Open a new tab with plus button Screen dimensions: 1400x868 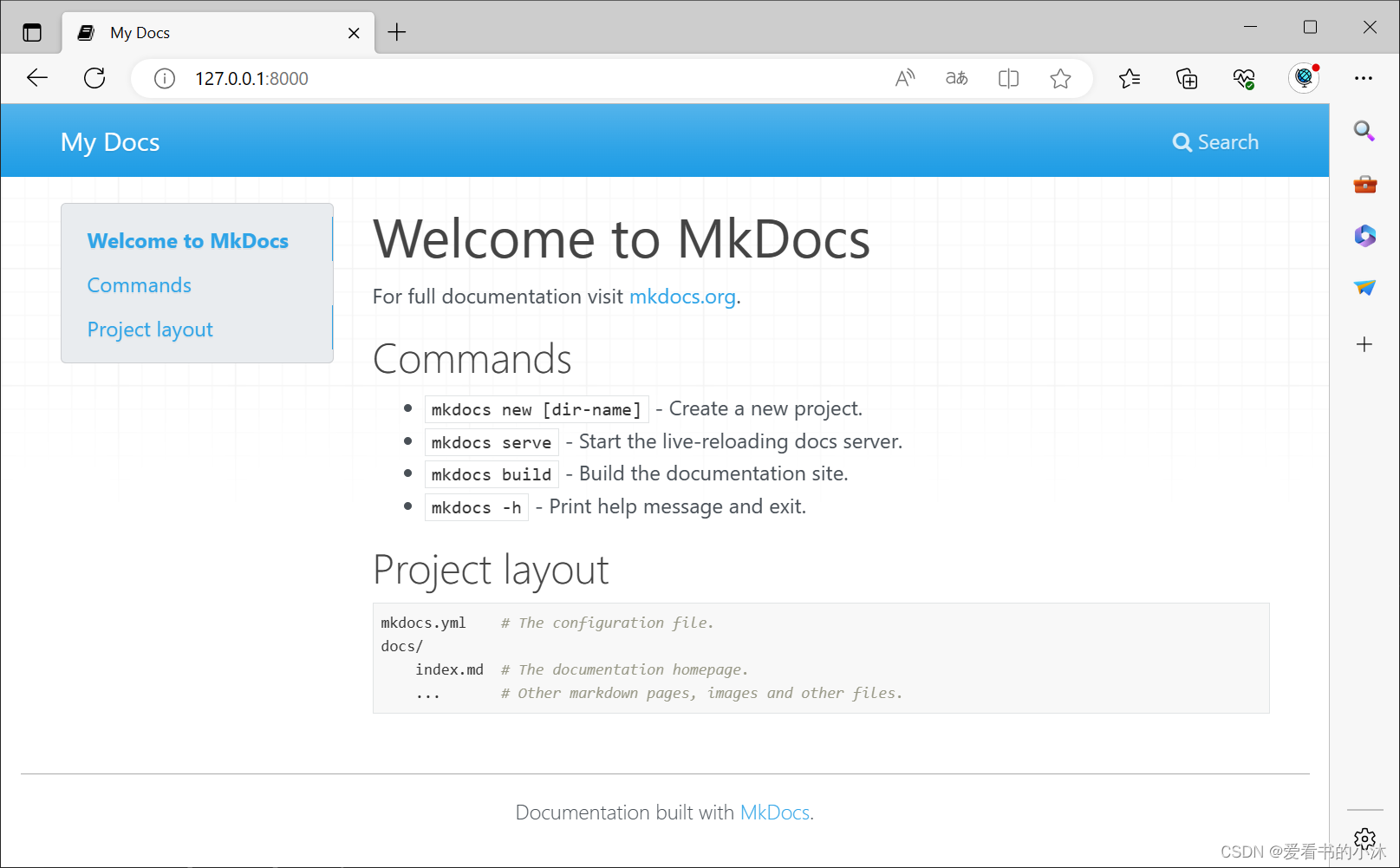pyautogui.click(x=397, y=33)
